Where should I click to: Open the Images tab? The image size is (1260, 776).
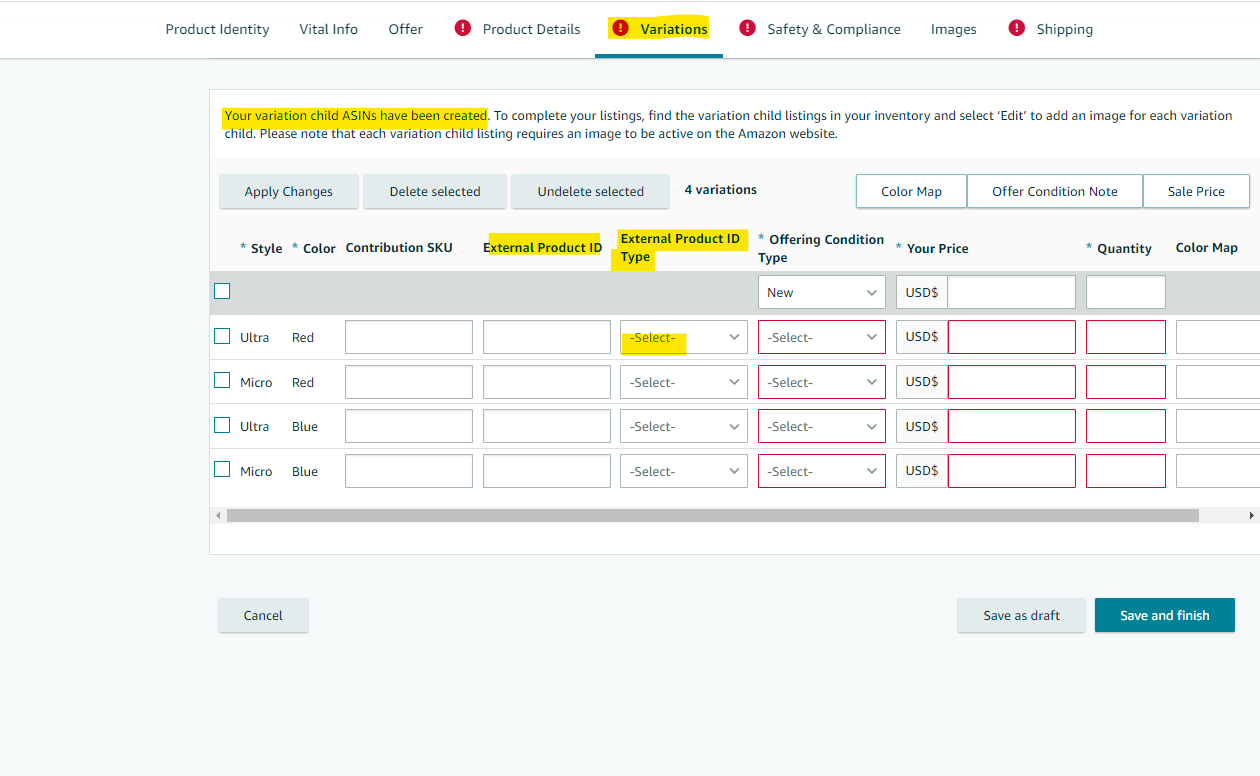tap(953, 29)
